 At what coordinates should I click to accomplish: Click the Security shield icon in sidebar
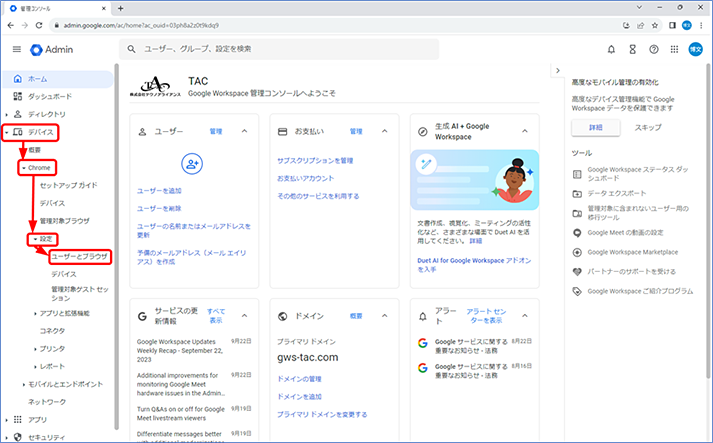click(18, 437)
